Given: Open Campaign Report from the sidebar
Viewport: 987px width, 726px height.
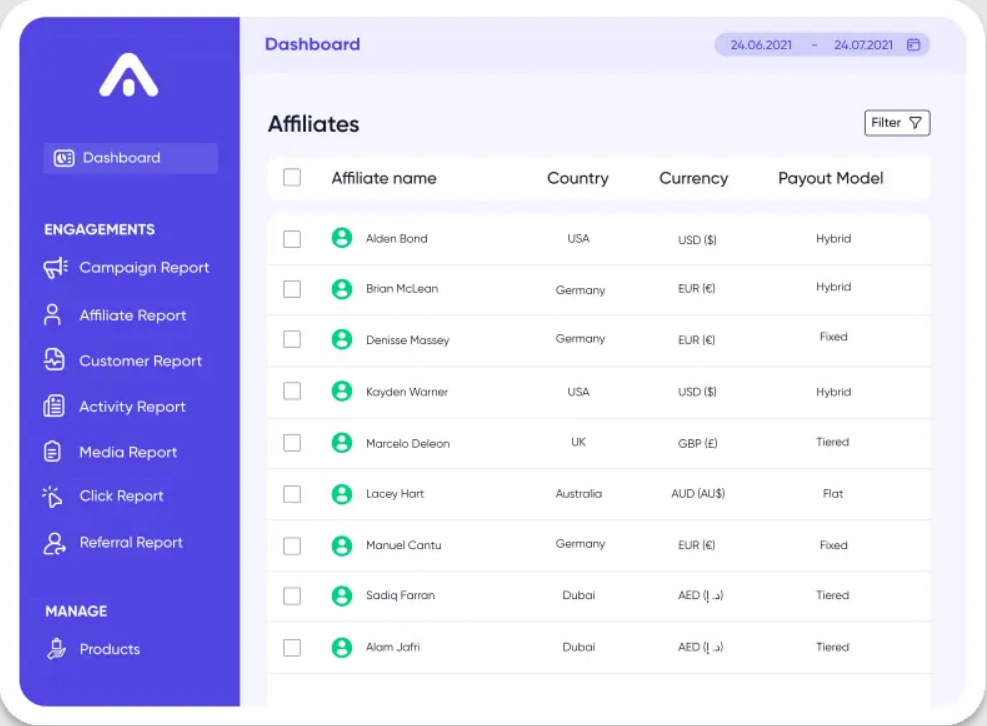Looking at the screenshot, I should (x=126, y=268).
